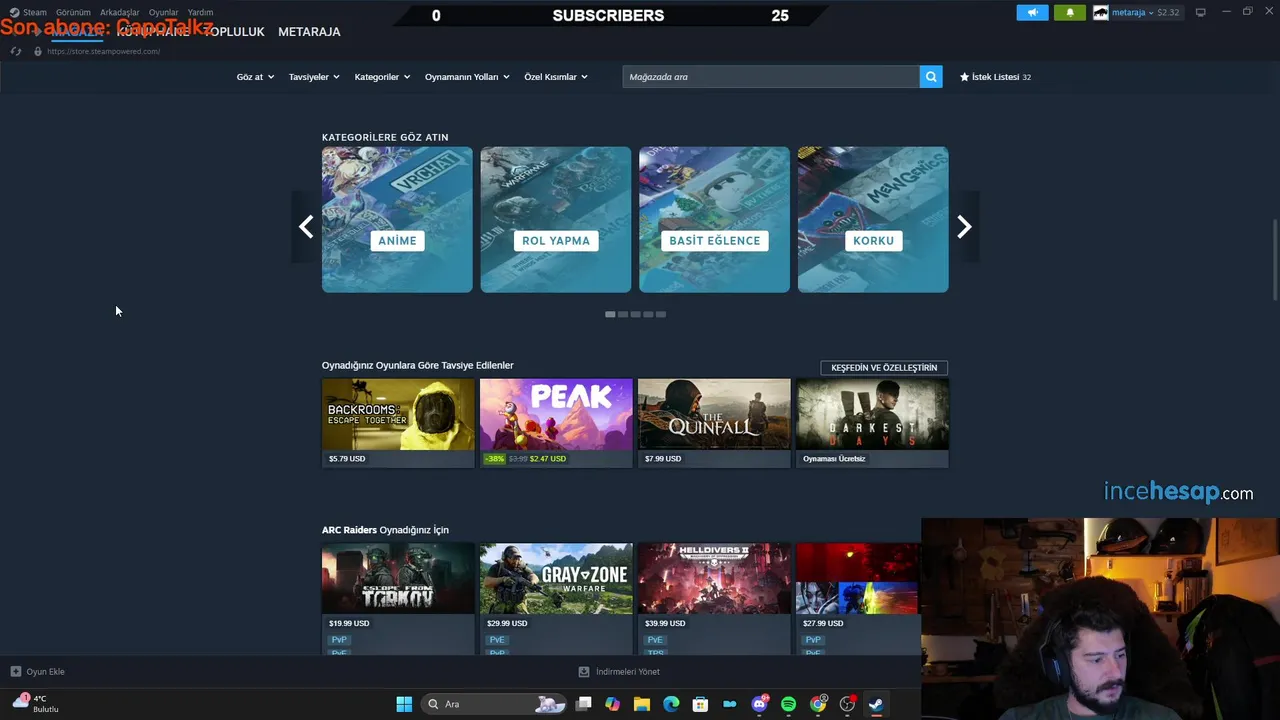The image size is (1280, 720).
Task: Expand the Özel Kısımlar dropdown
Action: 556,77
